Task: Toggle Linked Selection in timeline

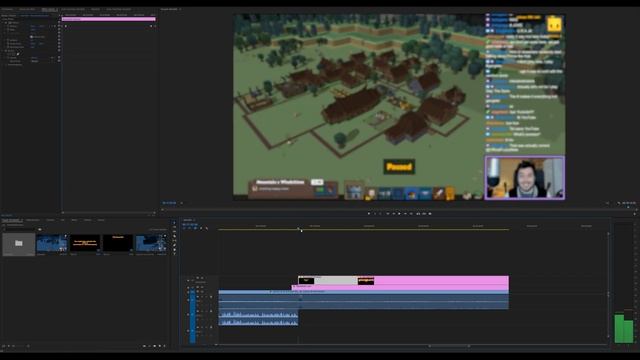Action: click(x=196, y=228)
